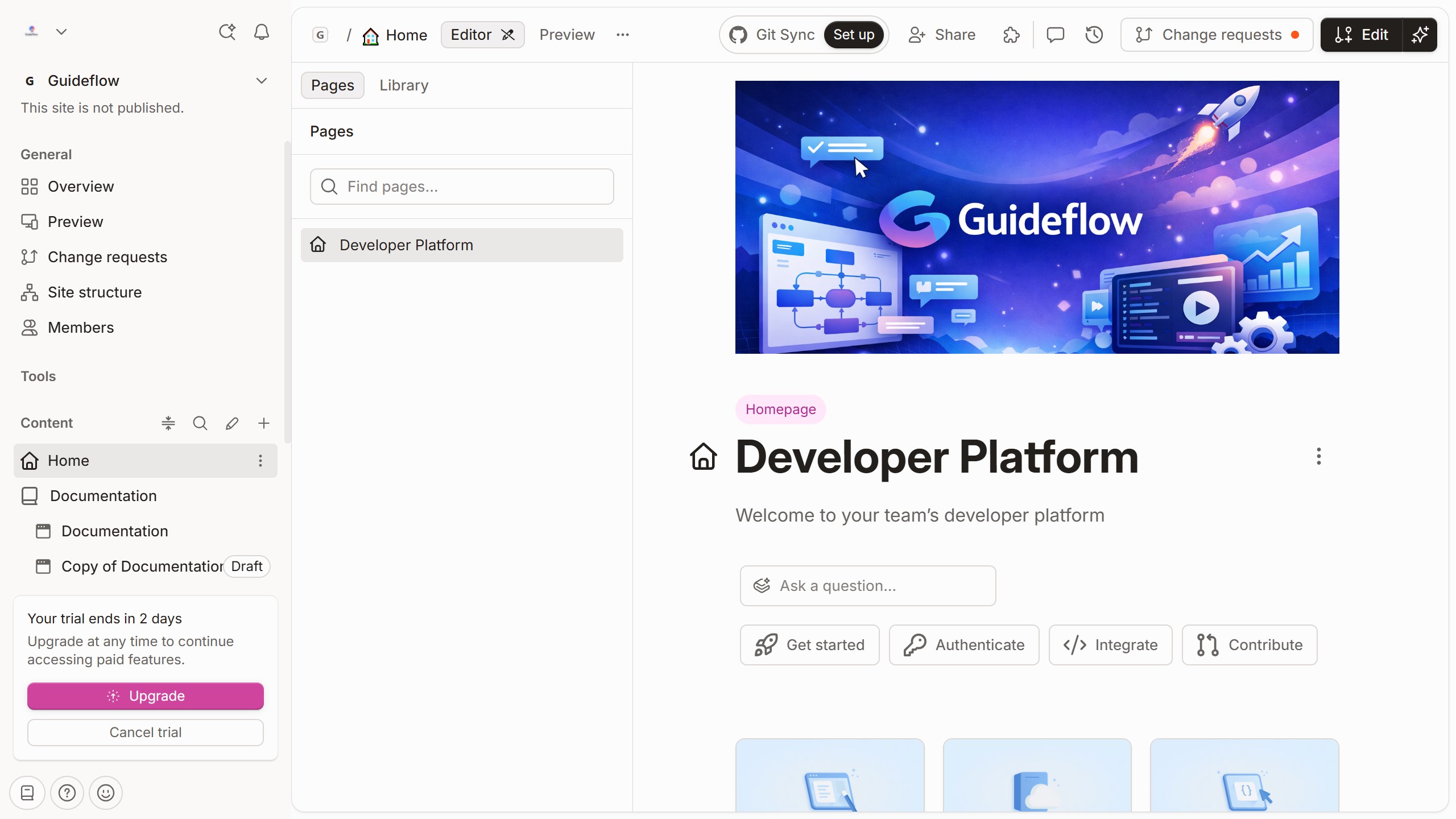
Task: Select the Library tab
Action: click(404, 85)
